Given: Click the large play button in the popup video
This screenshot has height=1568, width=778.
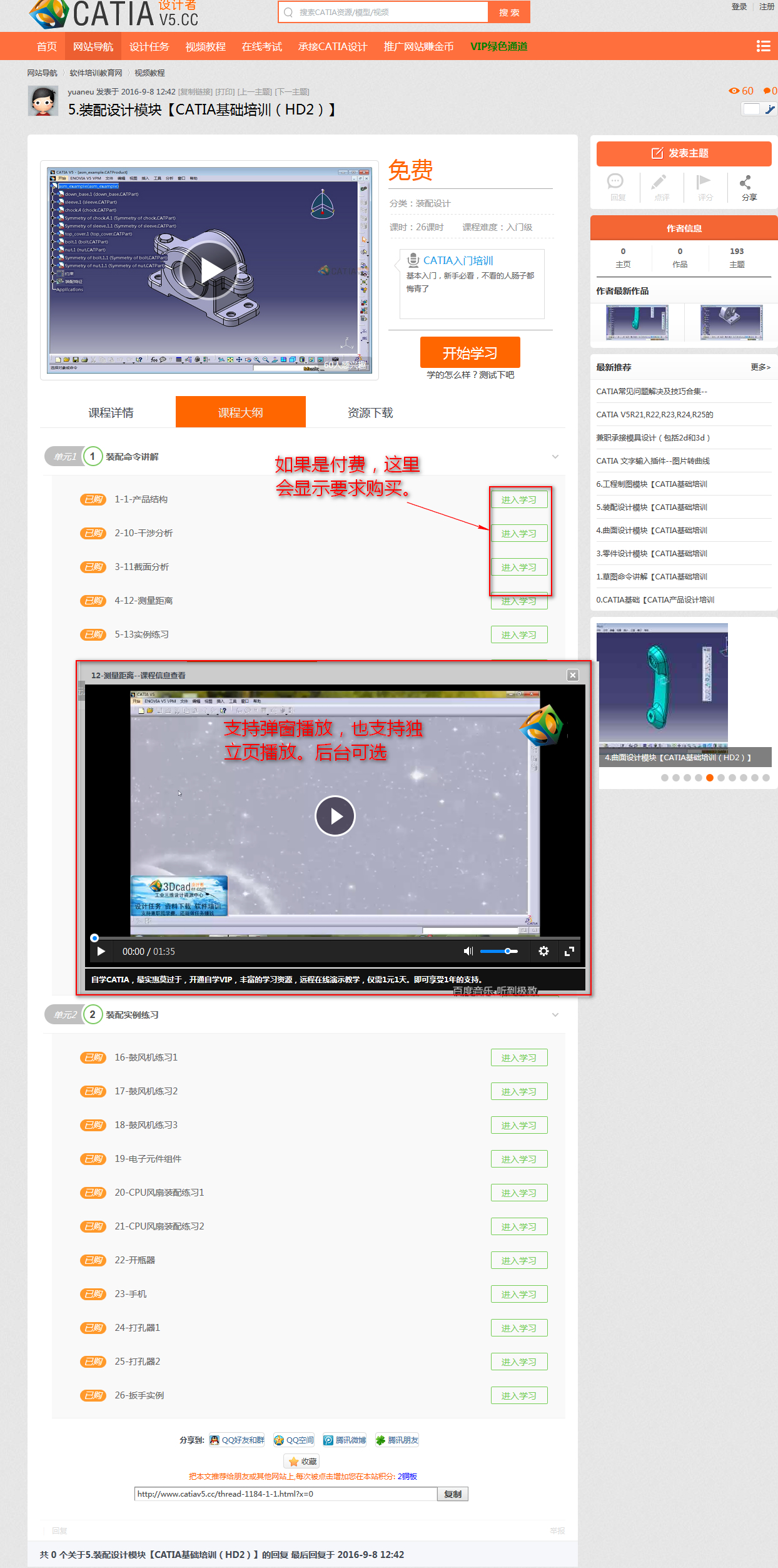Looking at the screenshot, I should [x=335, y=816].
